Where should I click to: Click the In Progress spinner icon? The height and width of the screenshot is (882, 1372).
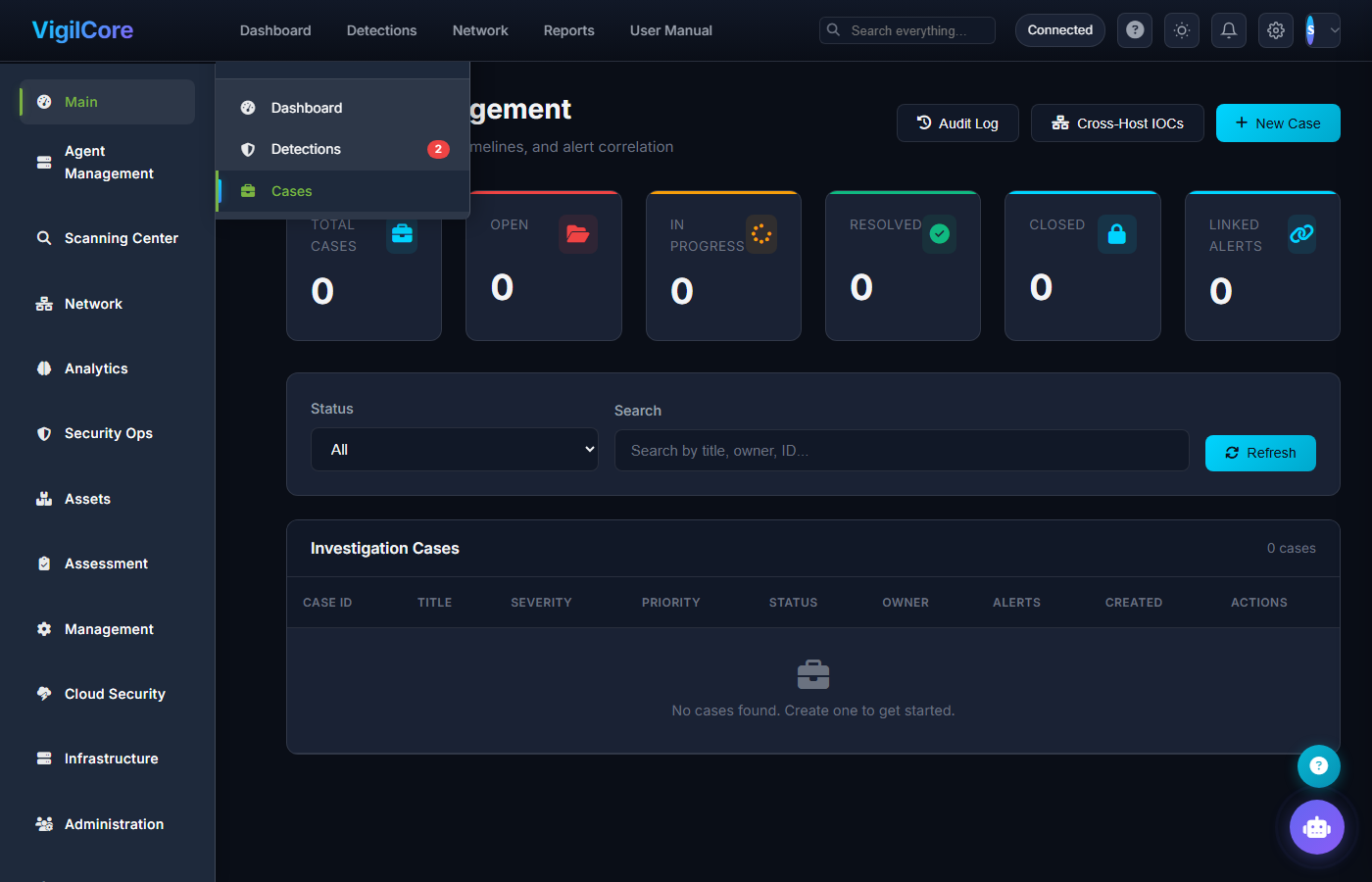click(x=761, y=234)
